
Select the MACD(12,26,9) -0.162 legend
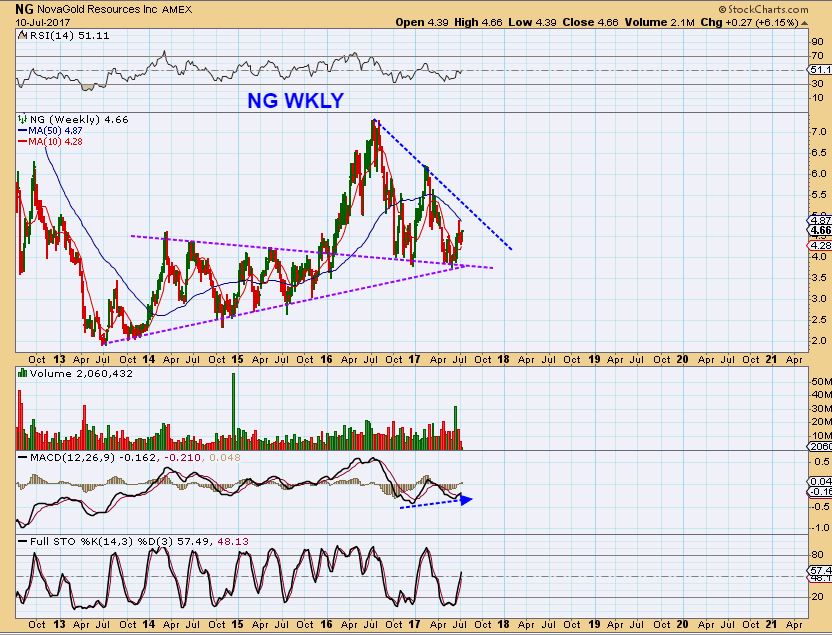[x=93, y=457]
